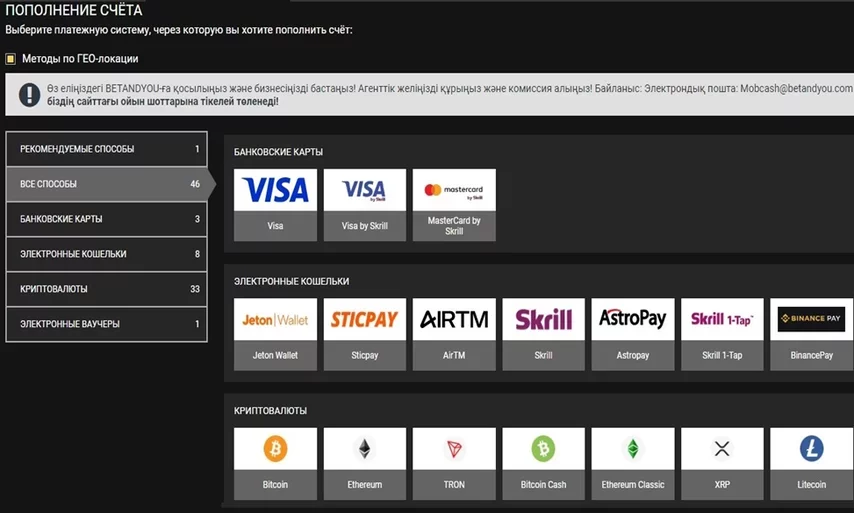Click the Kazakh-language notice banner text
The width and height of the screenshot is (854, 513).
coord(449,95)
